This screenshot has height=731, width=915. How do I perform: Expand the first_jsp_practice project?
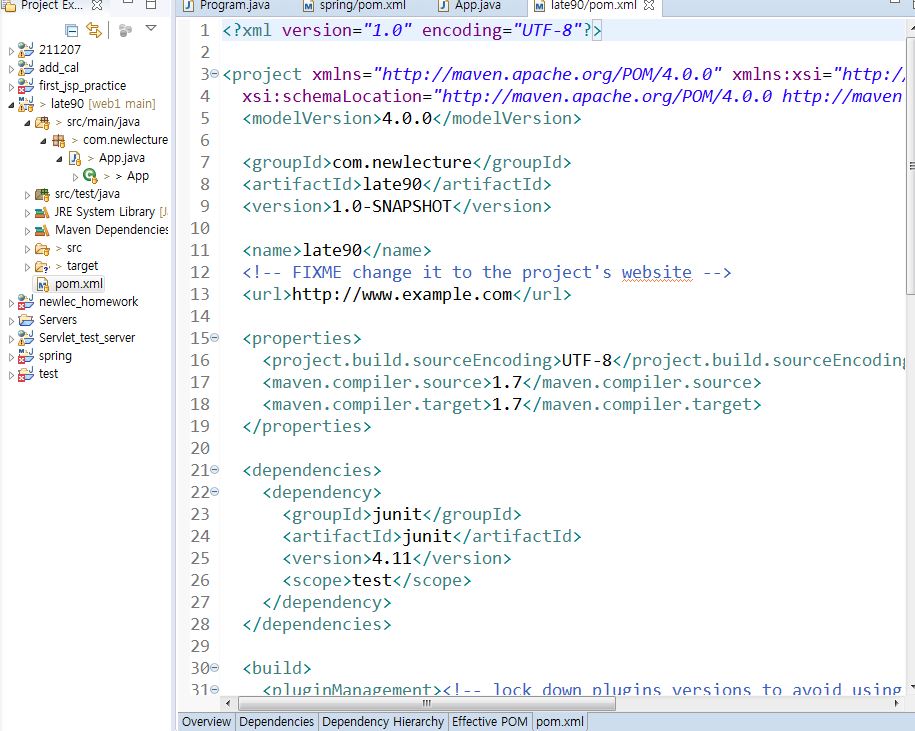coord(11,87)
